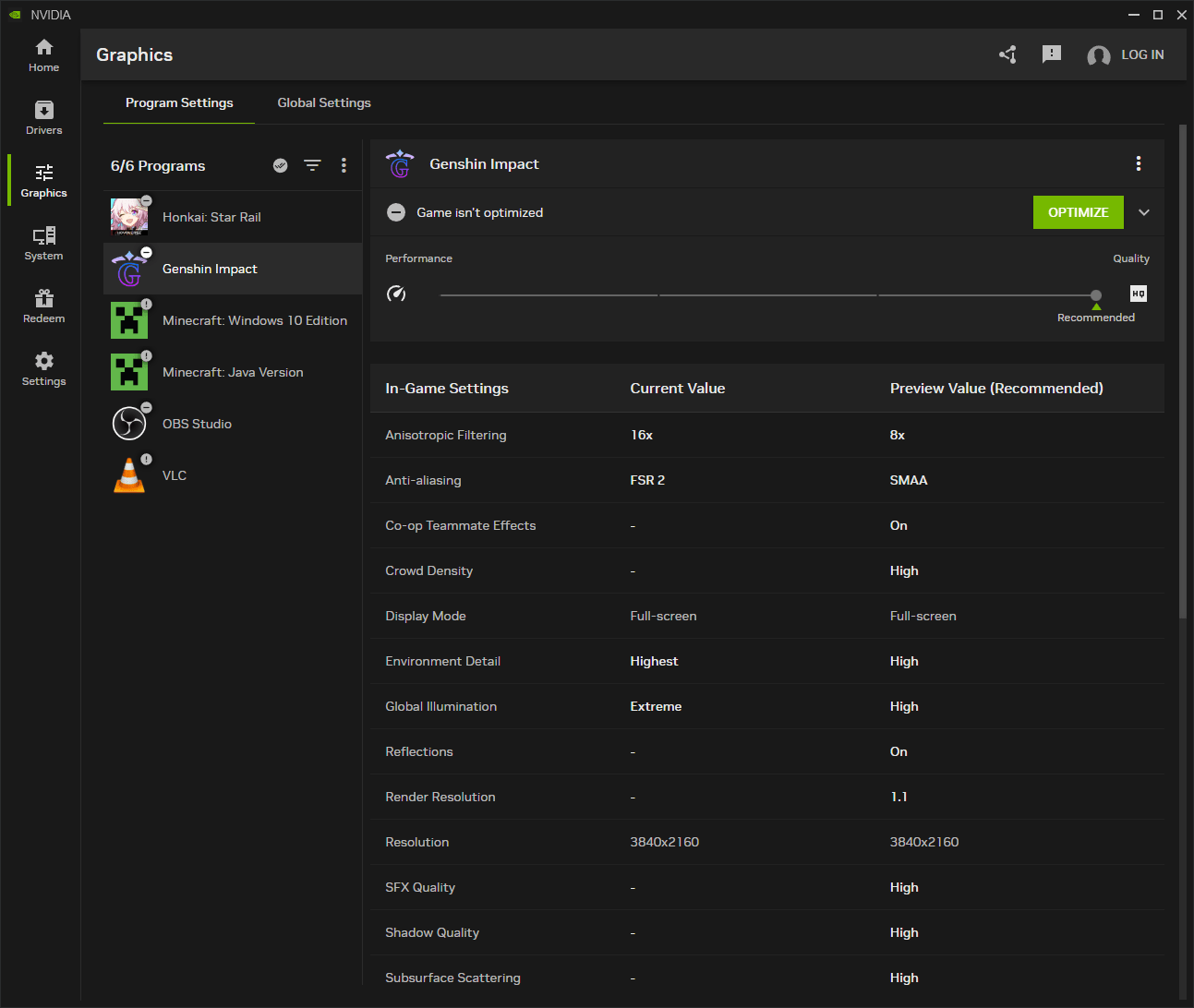Viewport: 1194px width, 1008px height.
Task: Switch to the Global Settings tab
Action: (x=324, y=102)
